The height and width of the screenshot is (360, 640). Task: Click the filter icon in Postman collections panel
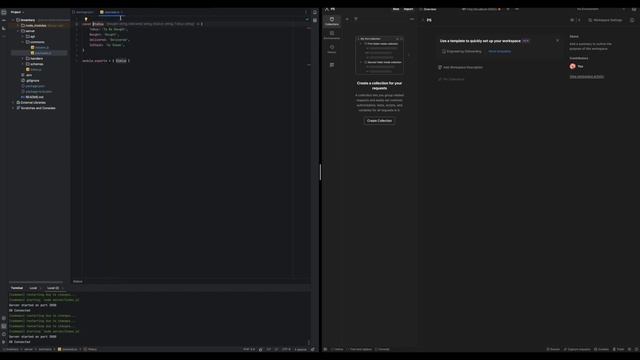(356, 19)
